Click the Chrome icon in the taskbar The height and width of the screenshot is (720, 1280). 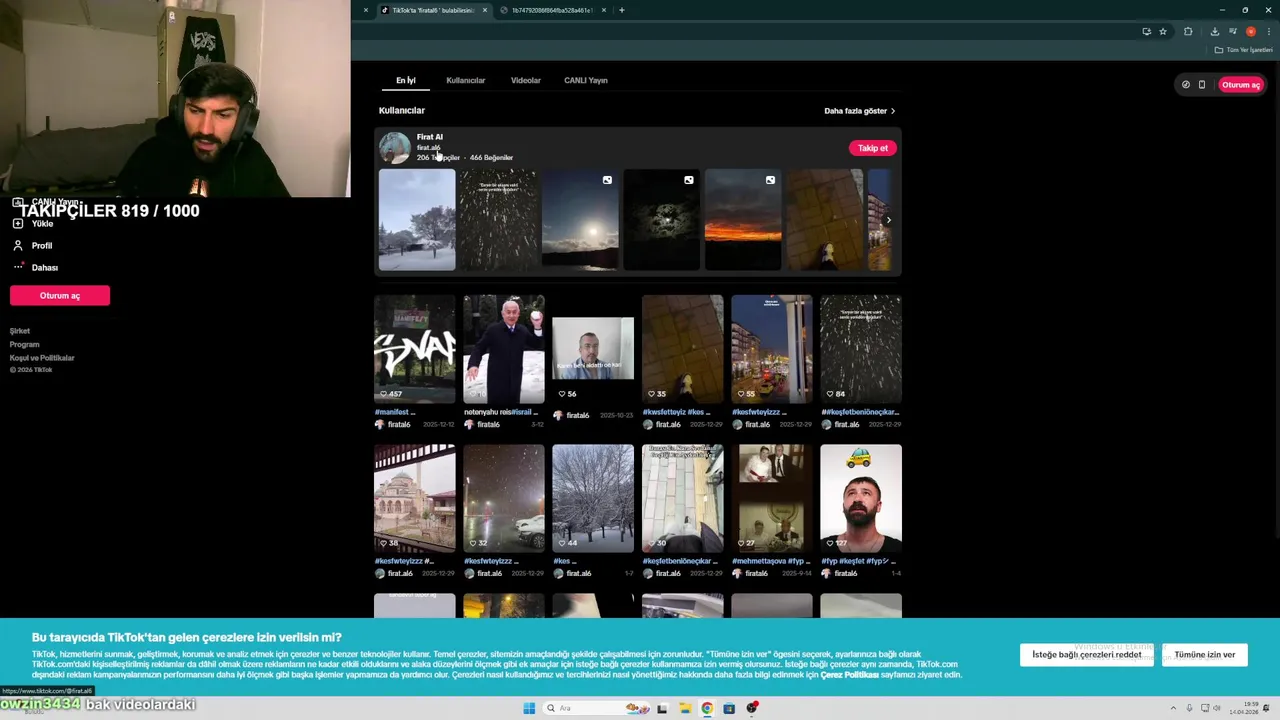[x=707, y=708]
